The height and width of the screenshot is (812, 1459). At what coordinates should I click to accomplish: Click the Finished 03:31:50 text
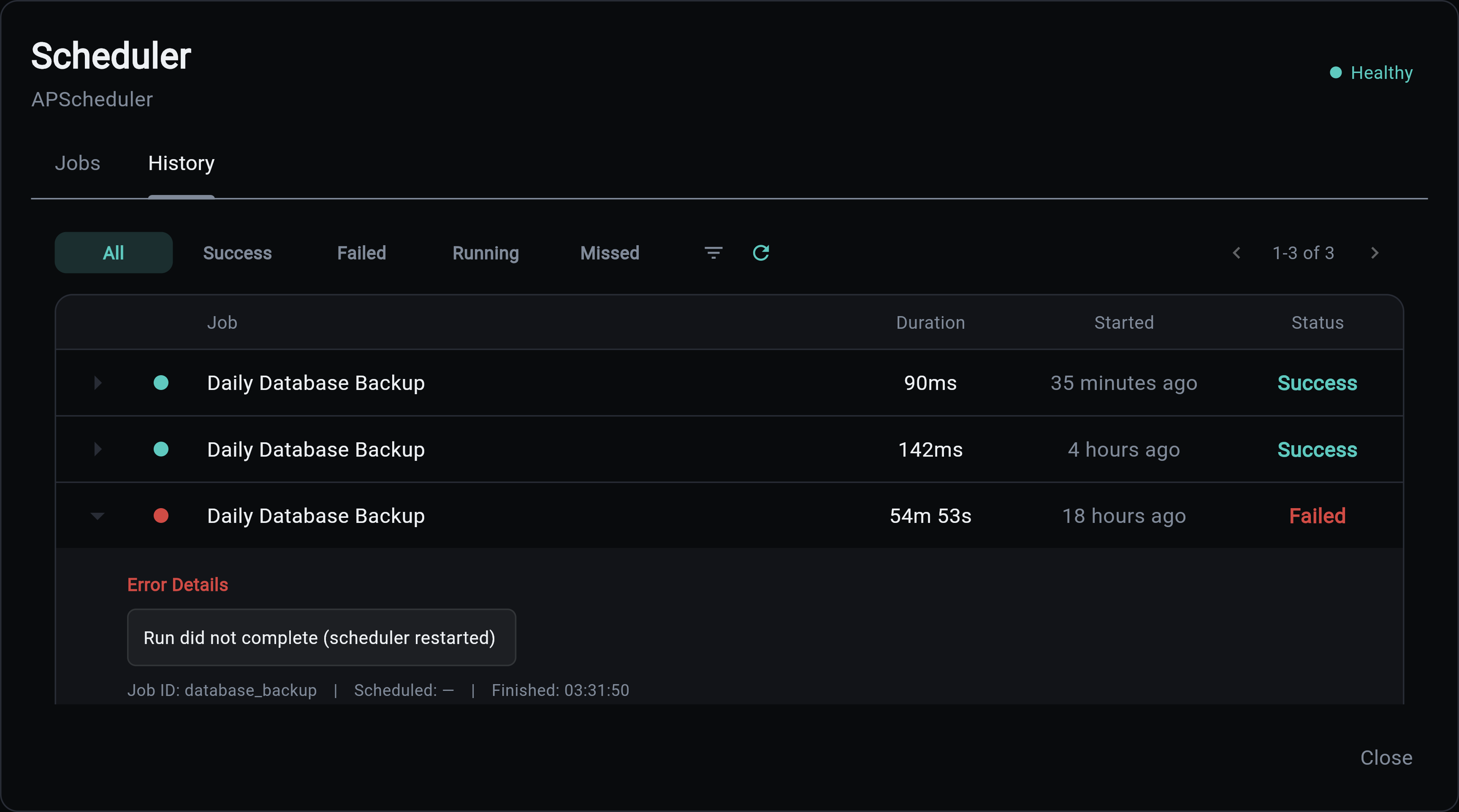tap(560, 690)
